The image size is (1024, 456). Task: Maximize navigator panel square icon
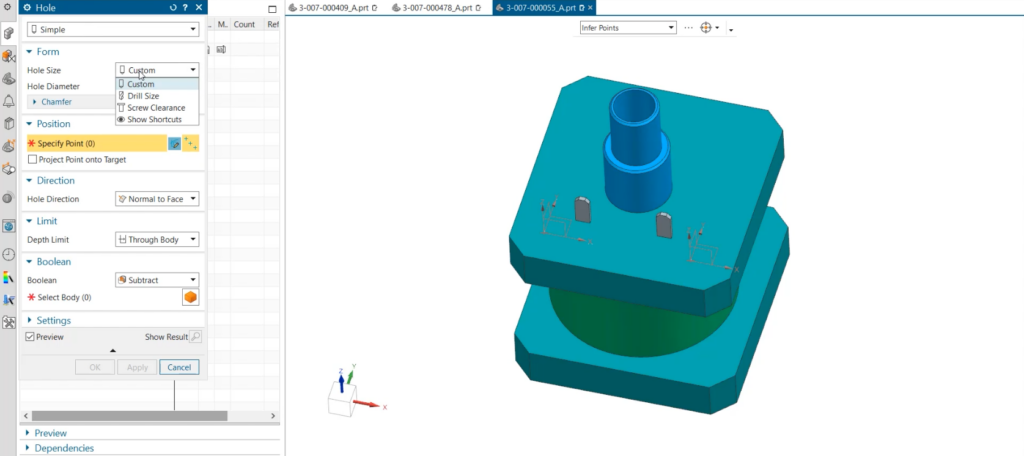pos(272,8)
